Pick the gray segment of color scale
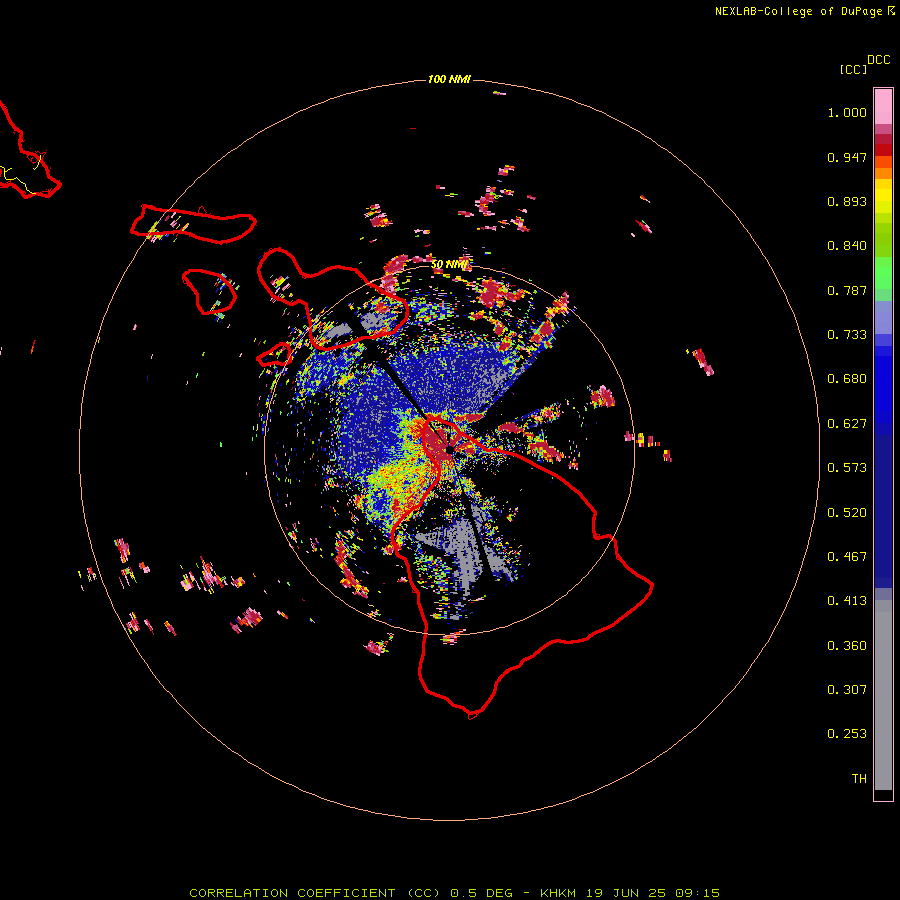The height and width of the screenshot is (900, 900). coord(883,695)
